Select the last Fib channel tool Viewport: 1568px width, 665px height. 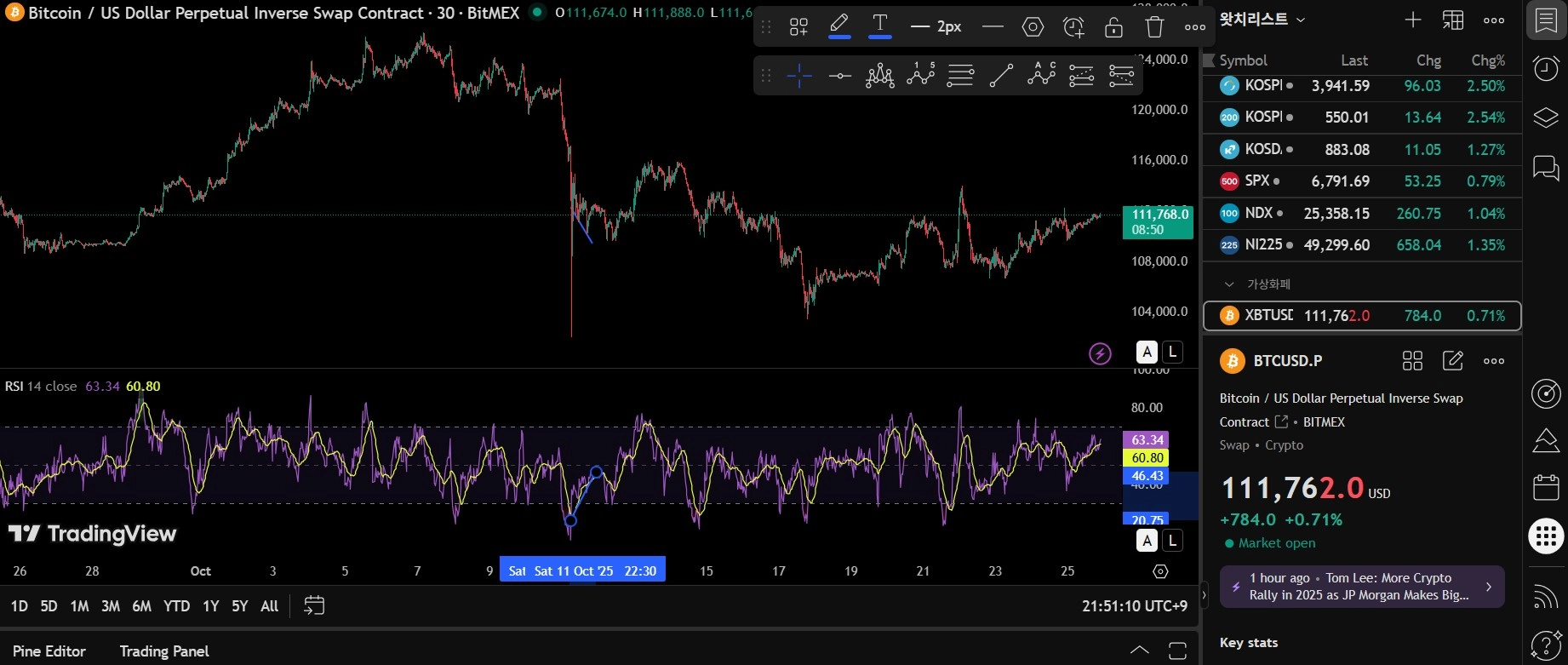pos(1121,76)
